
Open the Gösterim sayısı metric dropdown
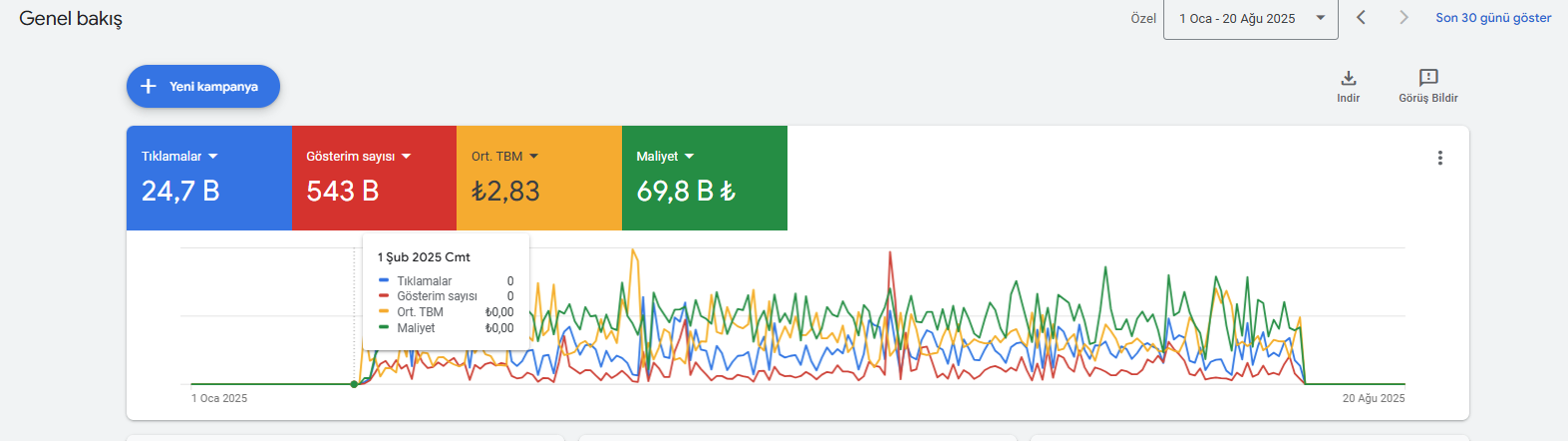(407, 157)
